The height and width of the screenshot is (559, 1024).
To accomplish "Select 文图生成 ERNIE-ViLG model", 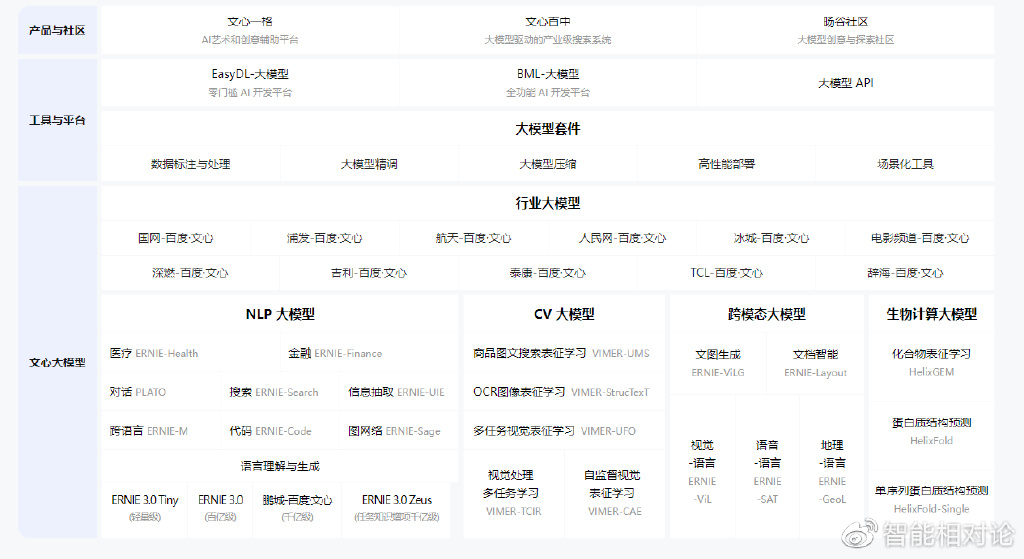I will tap(718, 363).
